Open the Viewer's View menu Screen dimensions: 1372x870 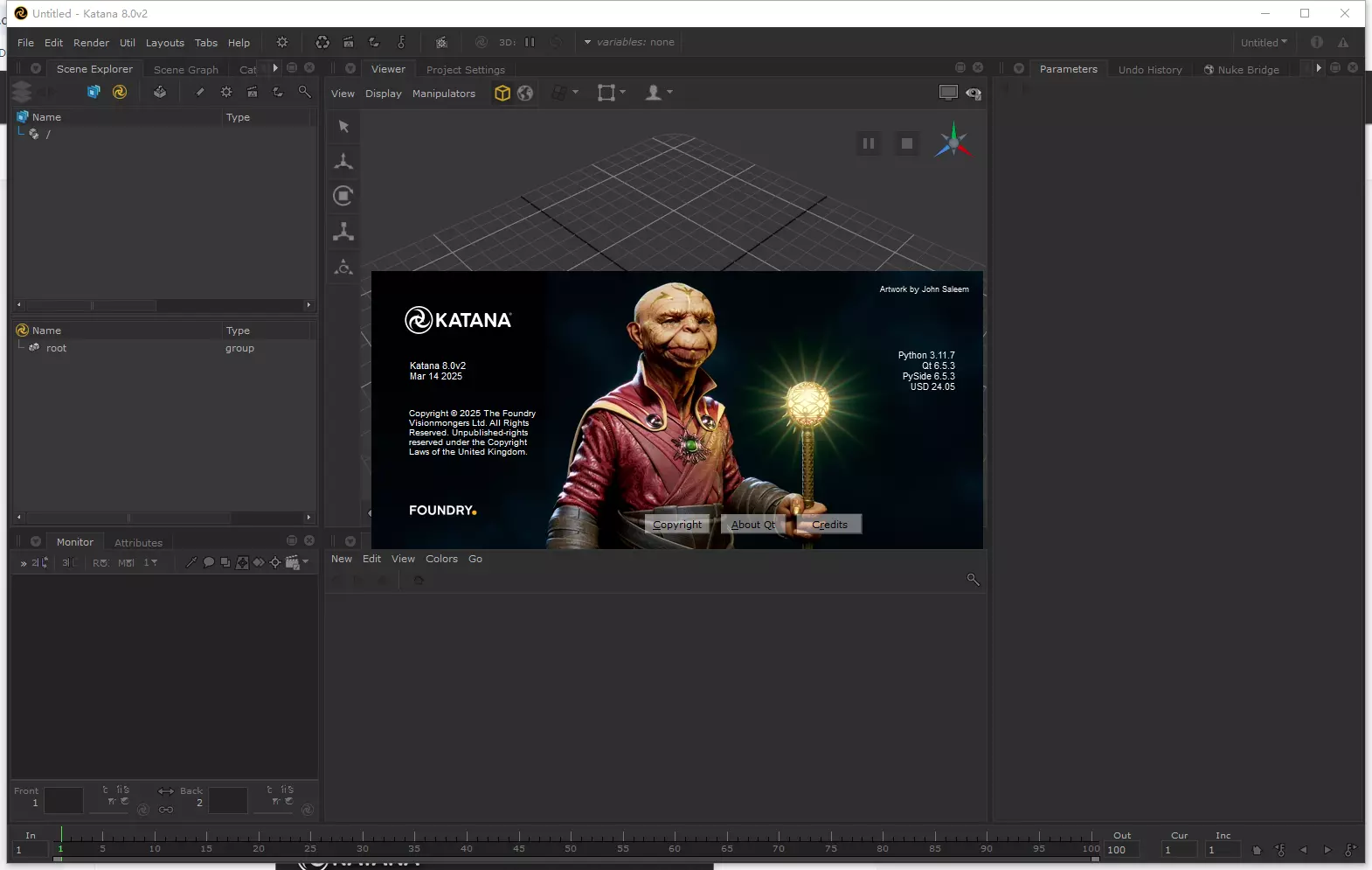(x=343, y=94)
